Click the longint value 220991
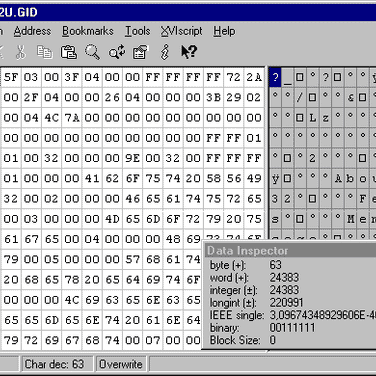Image resolution: width=376 pixels, height=376 pixels. 286,303
